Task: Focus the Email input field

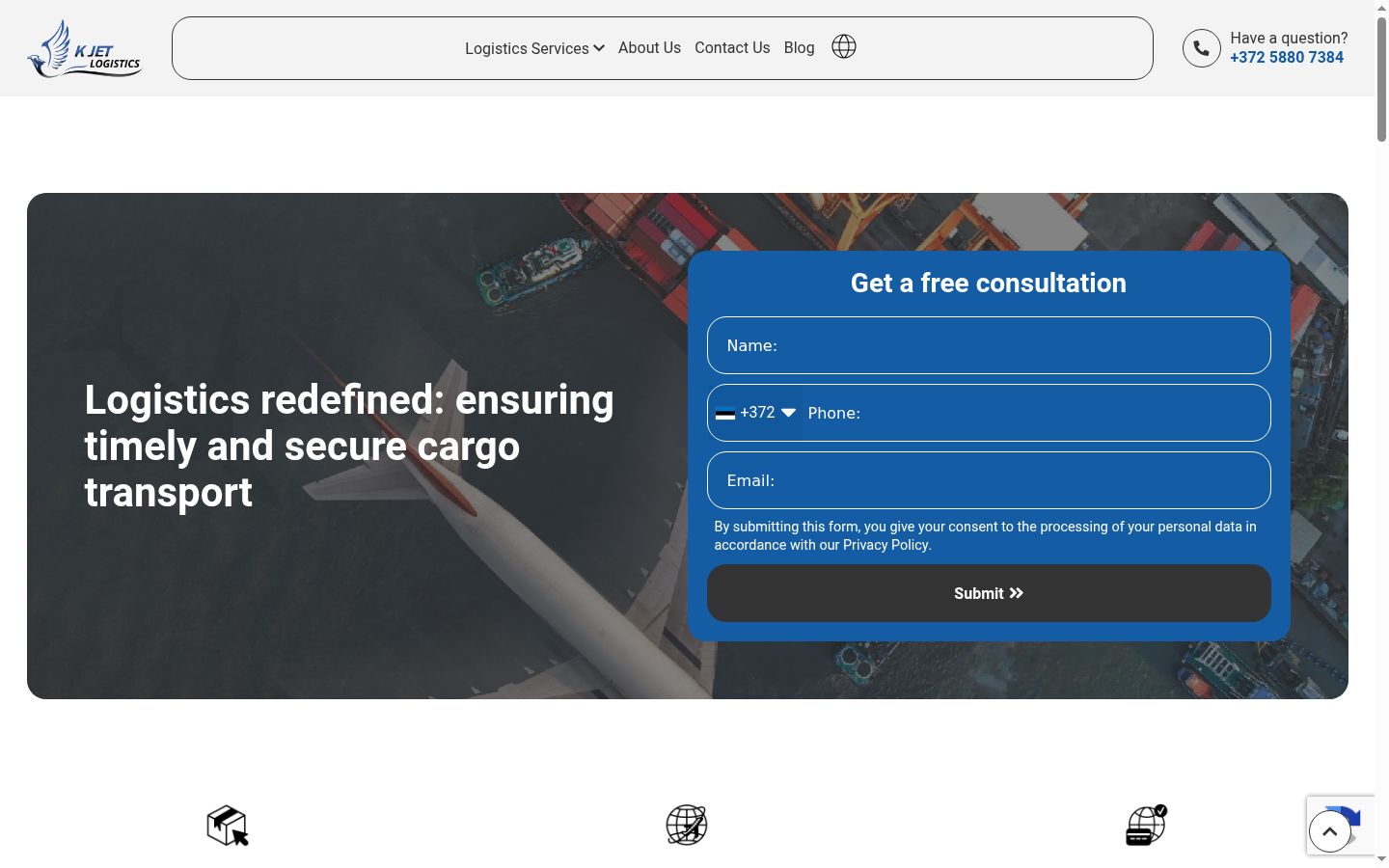Action: pyautogui.click(x=989, y=480)
